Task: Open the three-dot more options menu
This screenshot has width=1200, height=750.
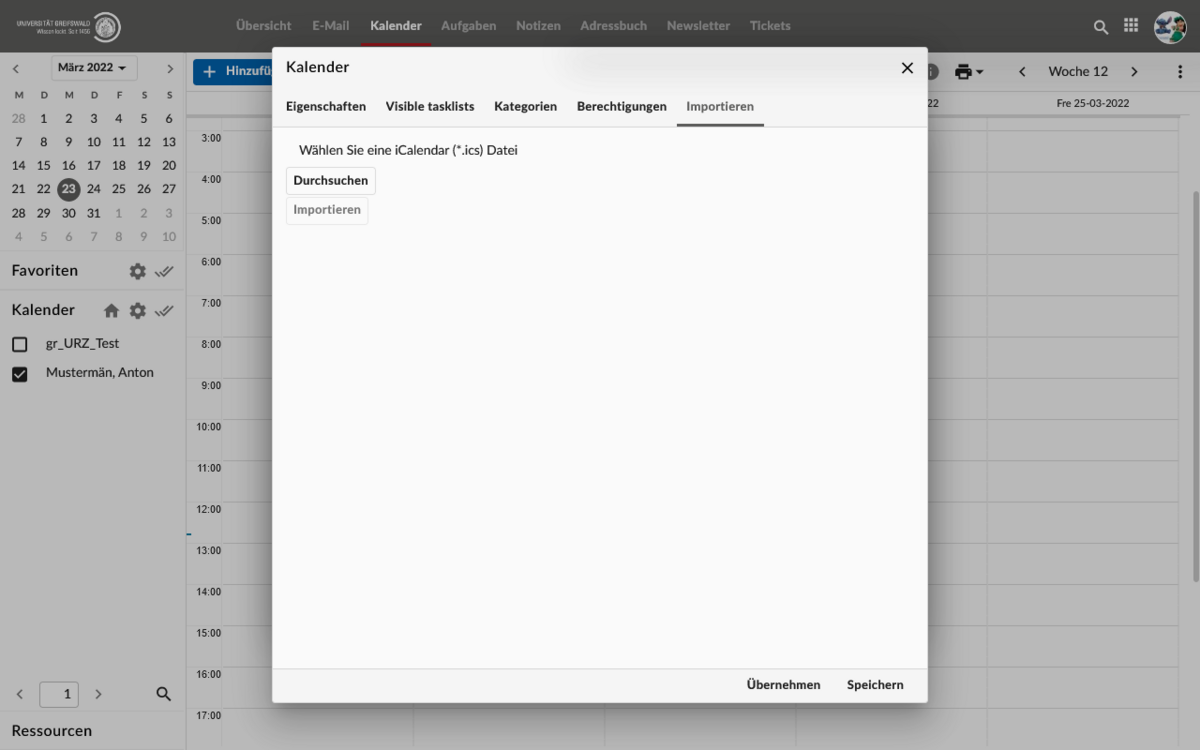Action: (1181, 72)
